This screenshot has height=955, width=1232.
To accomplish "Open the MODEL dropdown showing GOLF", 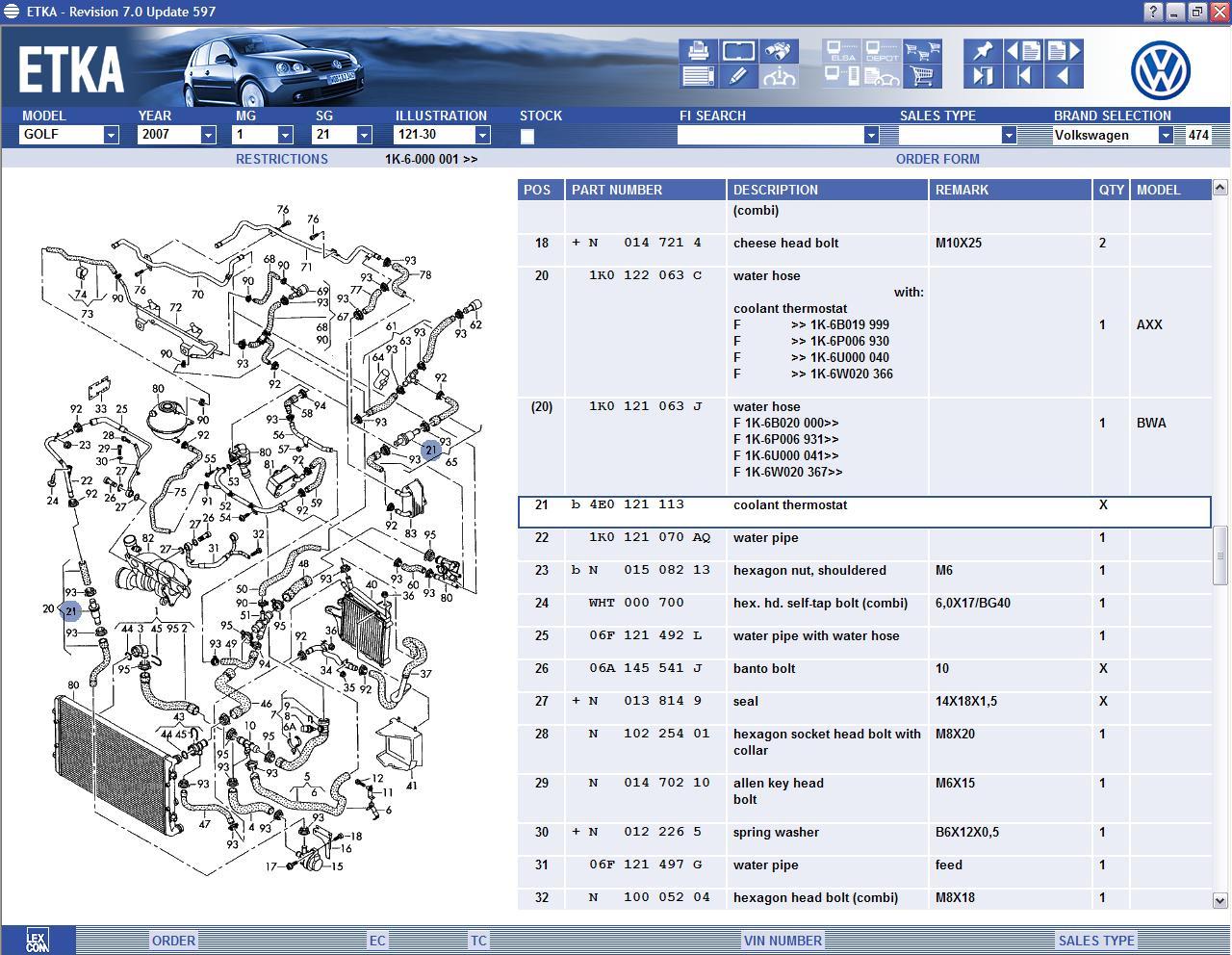I will point(111,136).
